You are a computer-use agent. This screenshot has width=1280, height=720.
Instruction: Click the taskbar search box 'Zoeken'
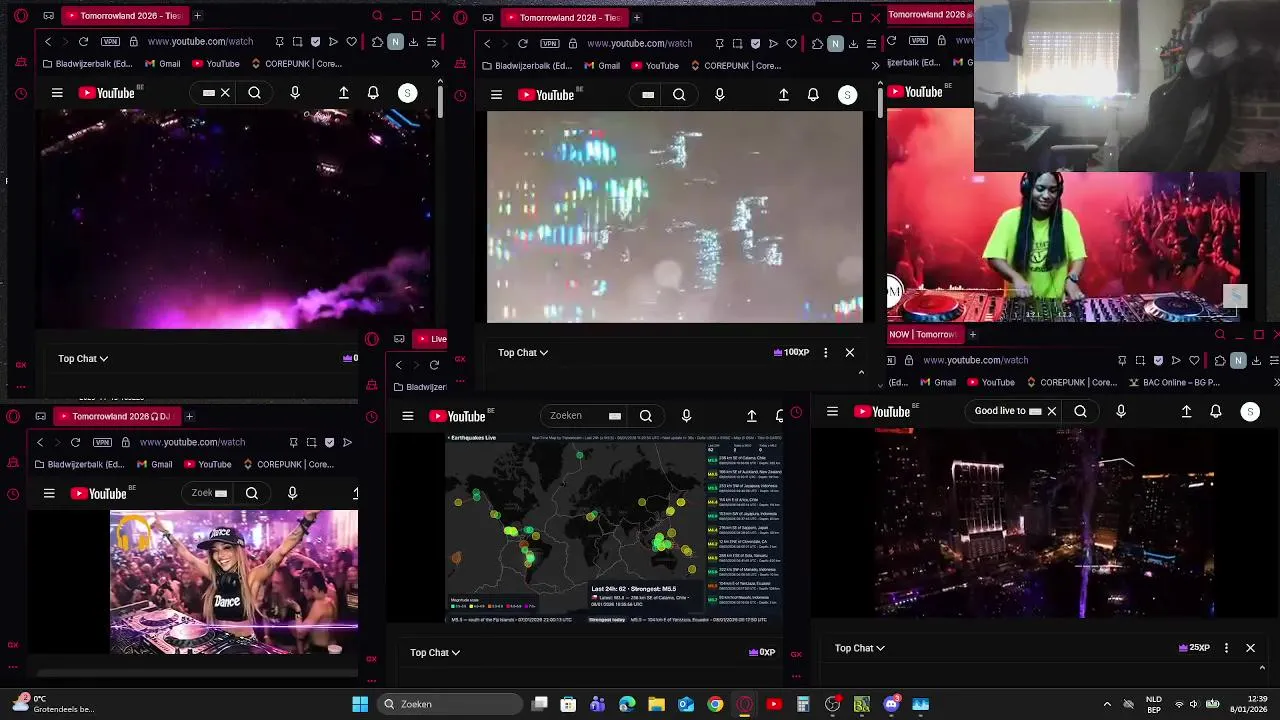pos(450,704)
